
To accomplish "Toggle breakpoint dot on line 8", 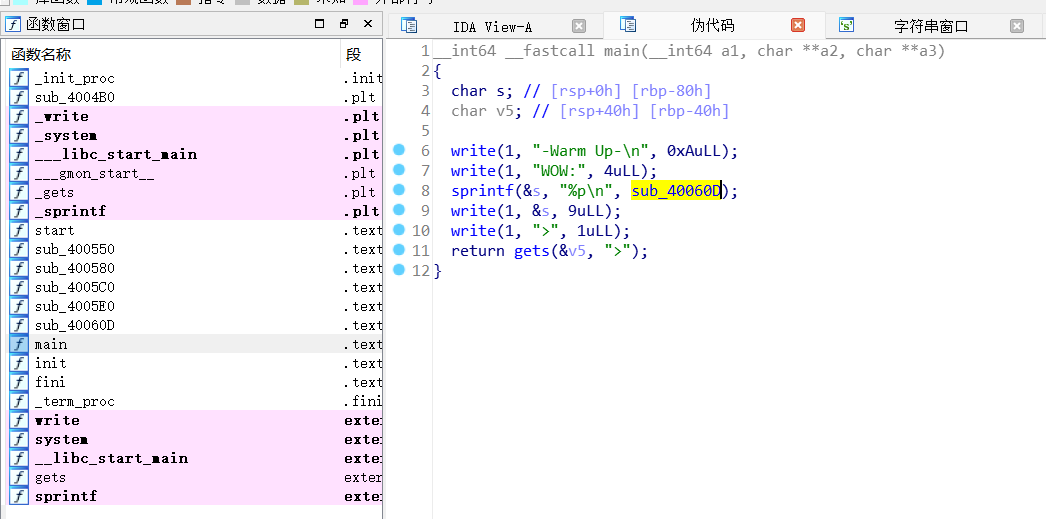I will 399,189.
